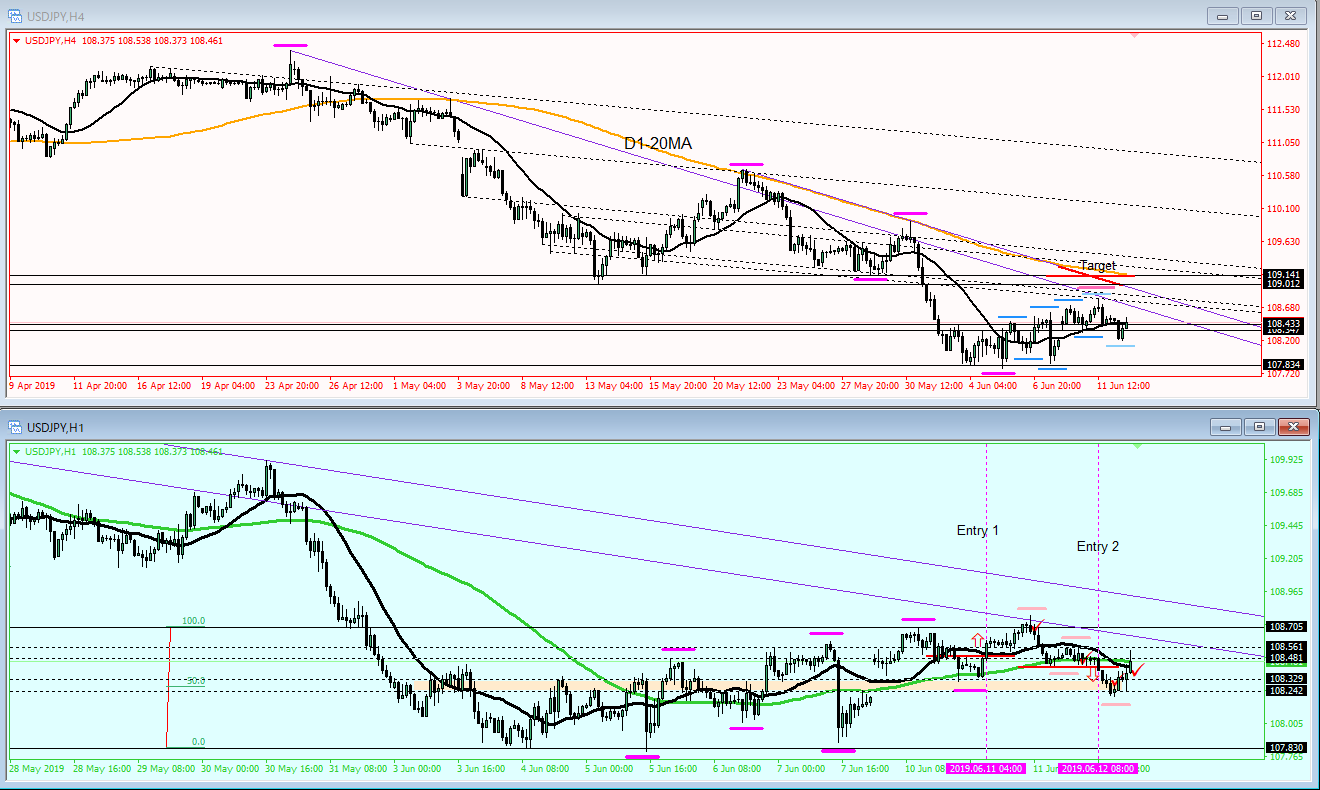
Task: Click the 108.705 price tag on H1
Action: tap(1284, 627)
